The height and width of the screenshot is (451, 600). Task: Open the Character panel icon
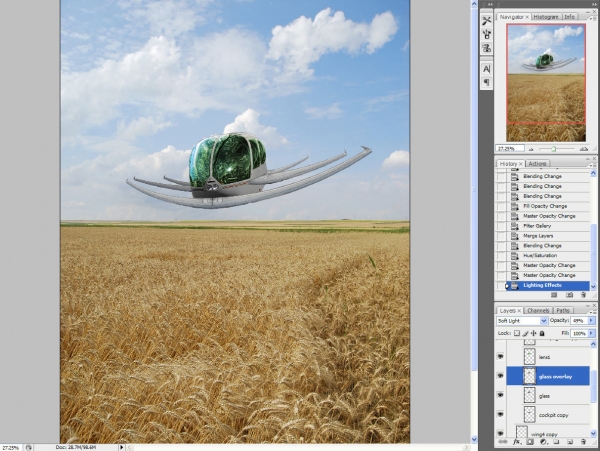click(x=486, y=69)
